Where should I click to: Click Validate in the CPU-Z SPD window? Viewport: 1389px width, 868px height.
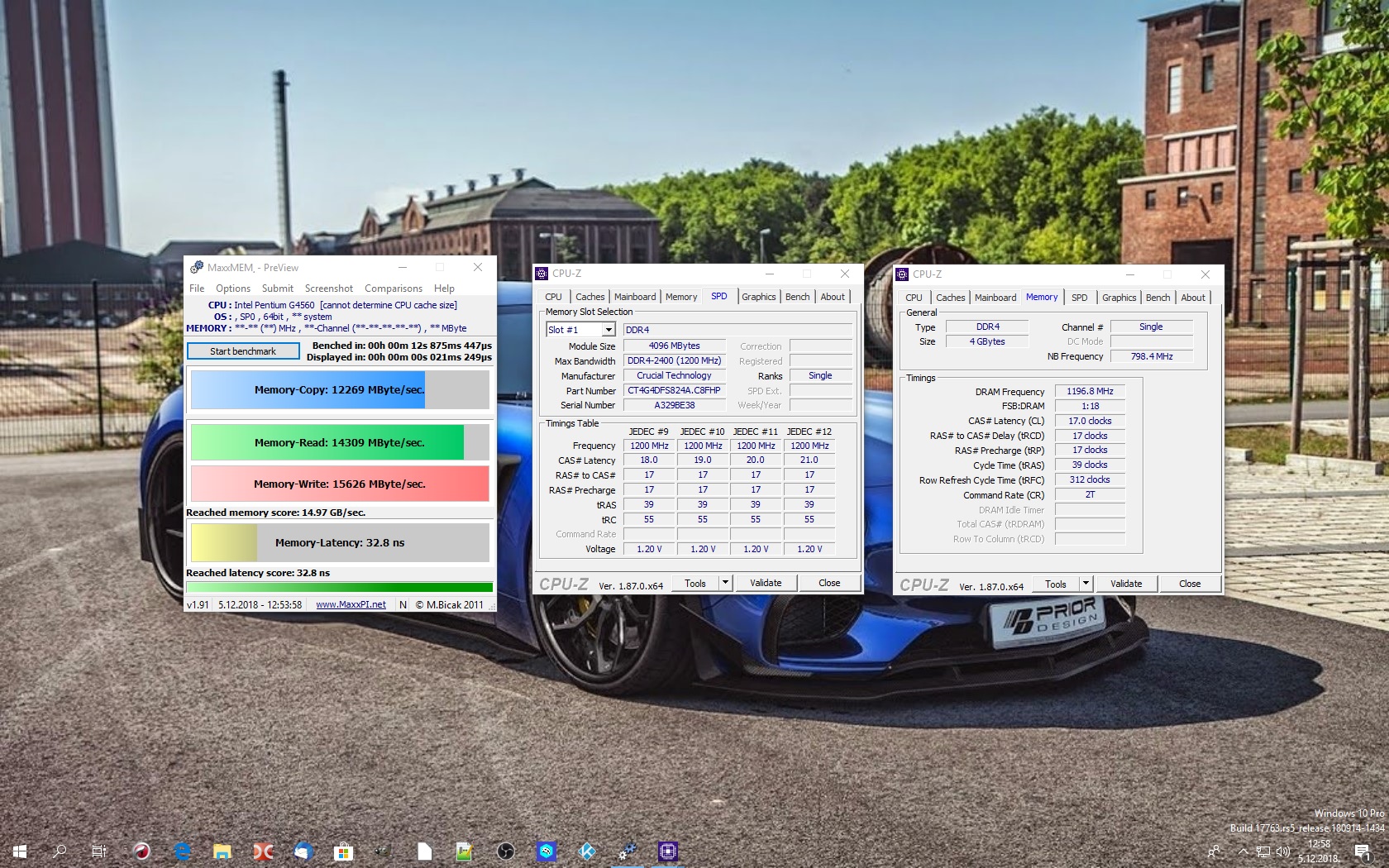(766, 583)
